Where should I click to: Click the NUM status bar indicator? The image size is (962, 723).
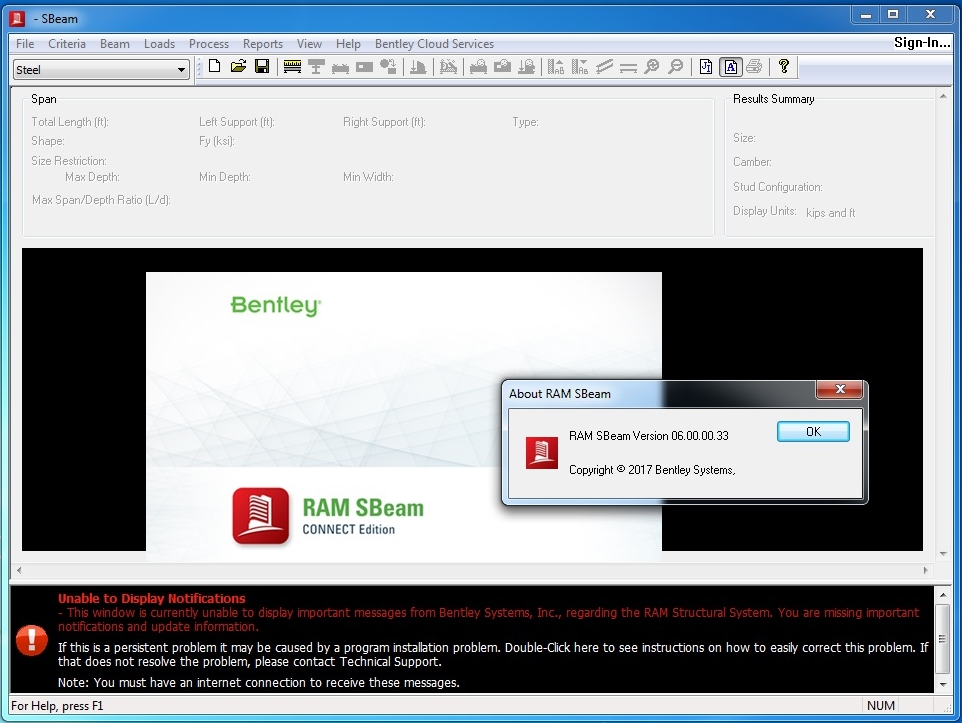[x=880, y=706]
